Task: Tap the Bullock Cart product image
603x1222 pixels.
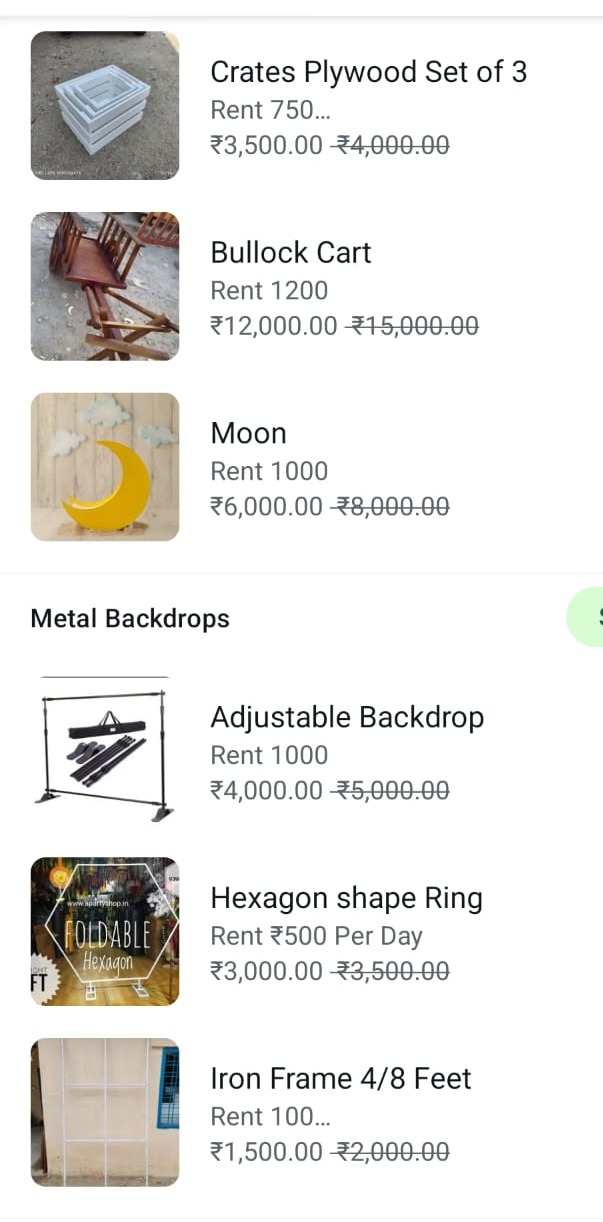Action: tap(105, 286)
